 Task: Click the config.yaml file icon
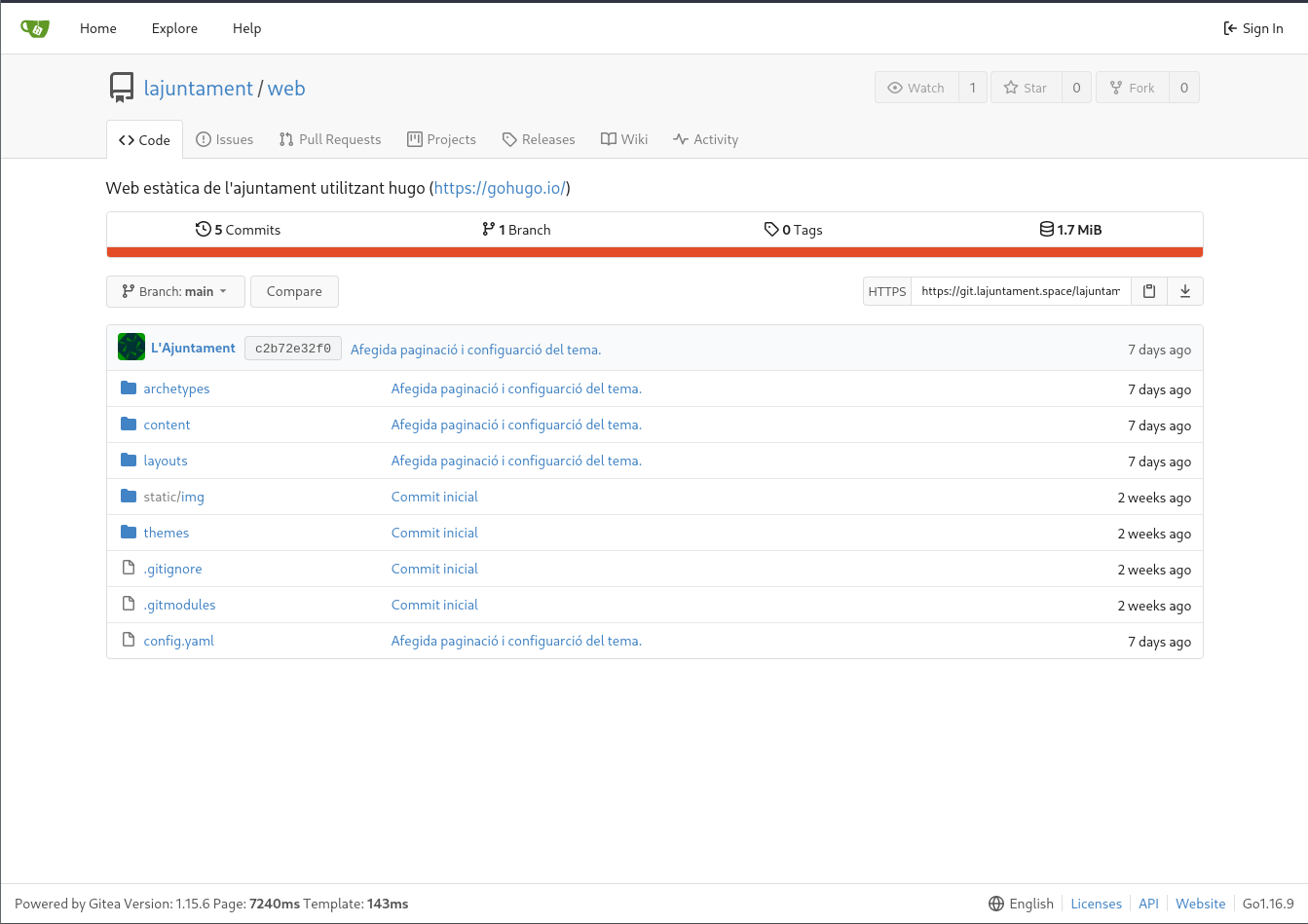coord(129,641)
